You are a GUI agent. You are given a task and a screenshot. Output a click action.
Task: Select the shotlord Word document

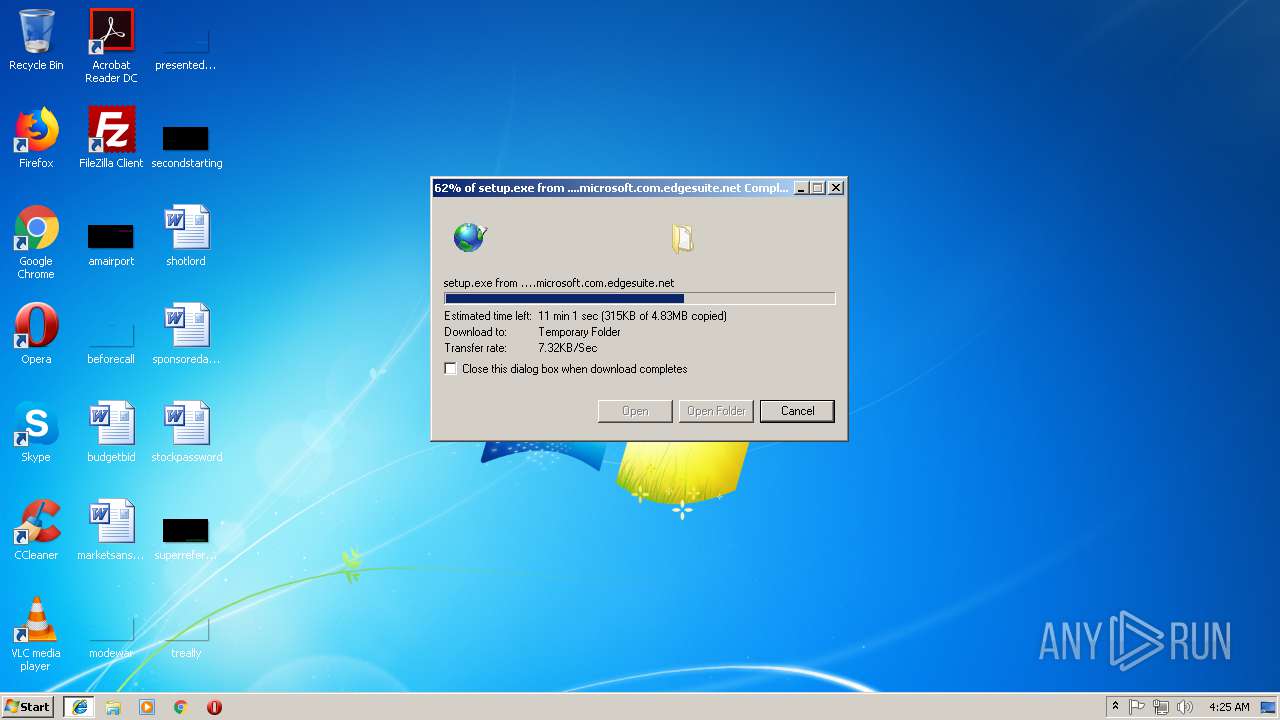(186, 236)
